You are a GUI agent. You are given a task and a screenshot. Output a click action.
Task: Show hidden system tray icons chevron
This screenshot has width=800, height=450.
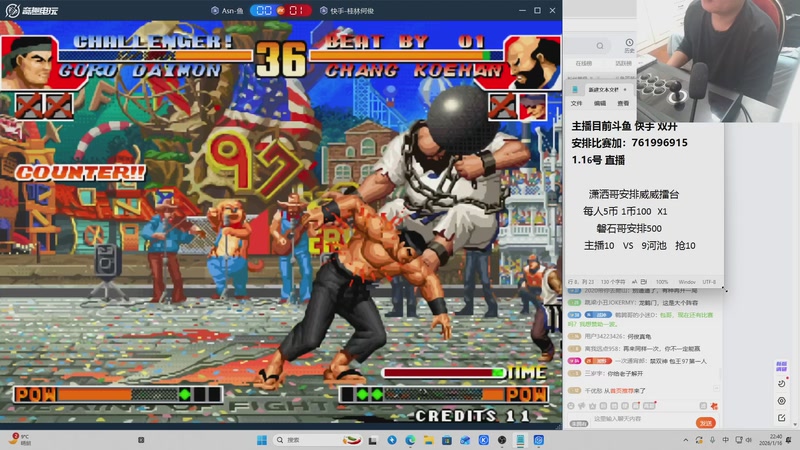(686, 440)
